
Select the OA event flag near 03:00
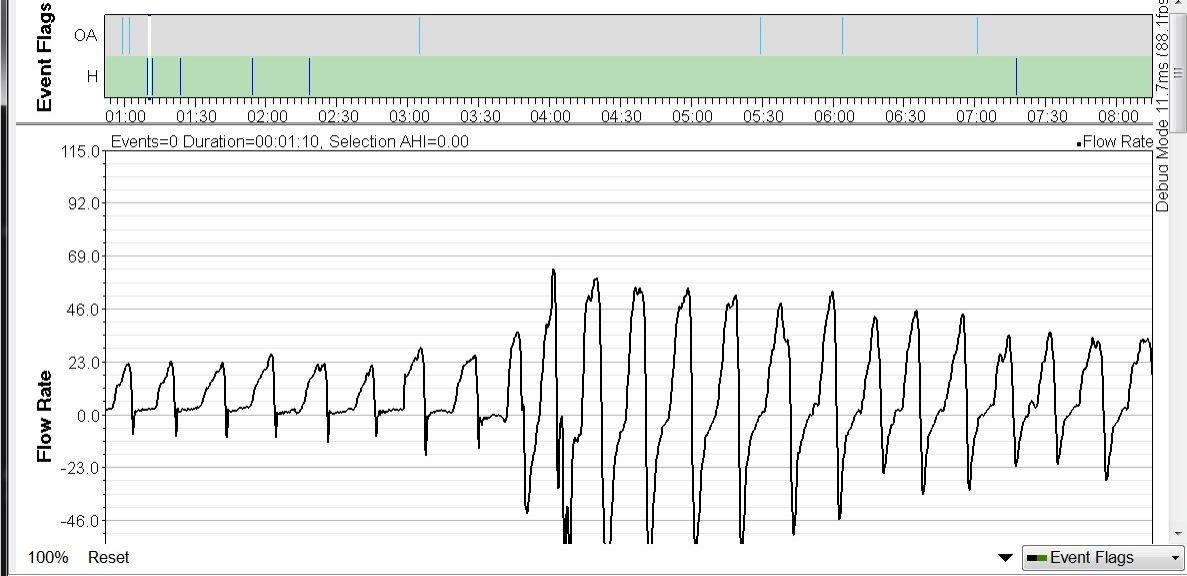tap(419, 36)
